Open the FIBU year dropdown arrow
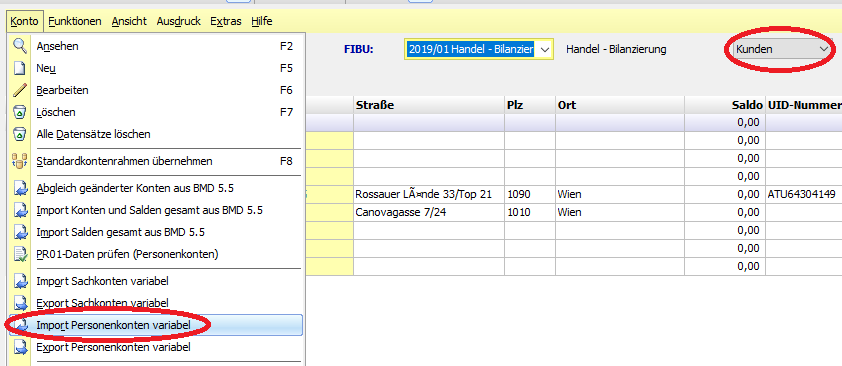This screenshot has width=842, height=366. (x=545, y=50)
